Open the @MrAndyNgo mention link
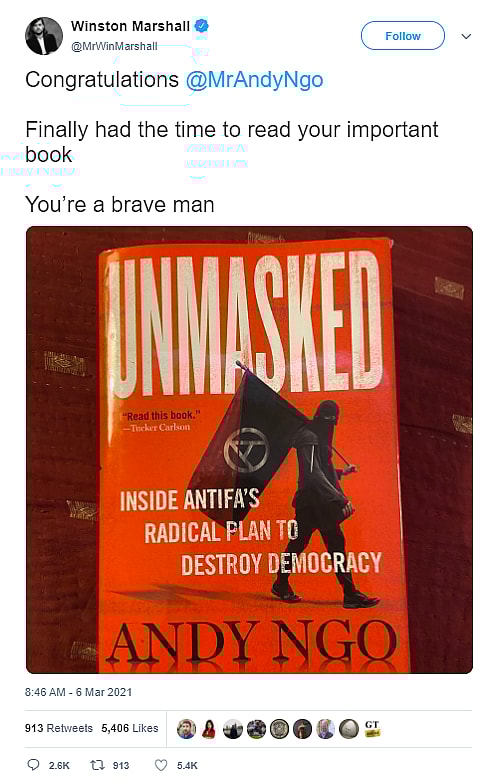 tap(254, 79)
